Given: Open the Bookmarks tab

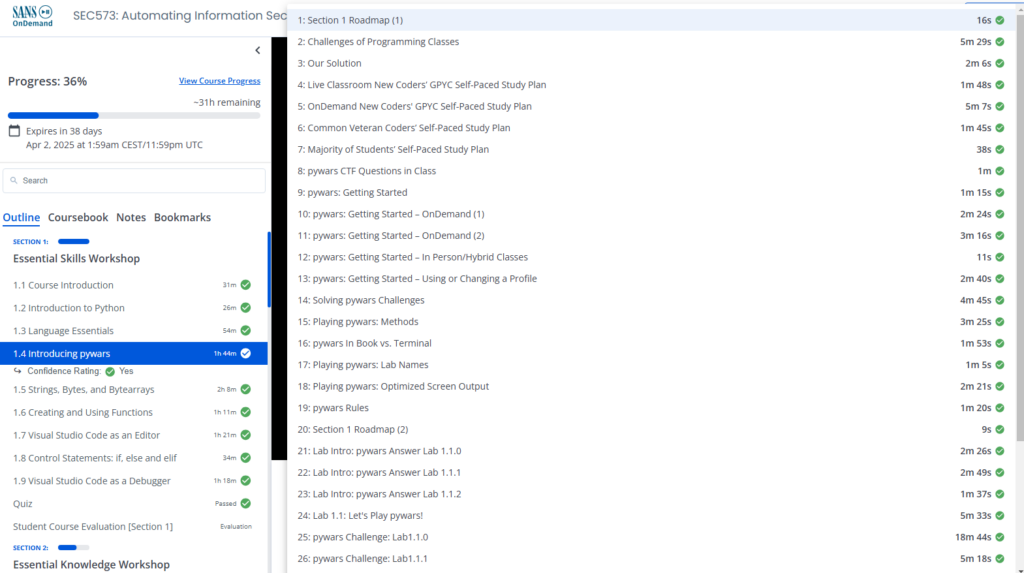Looking at the screenshot, I should 182,217.
